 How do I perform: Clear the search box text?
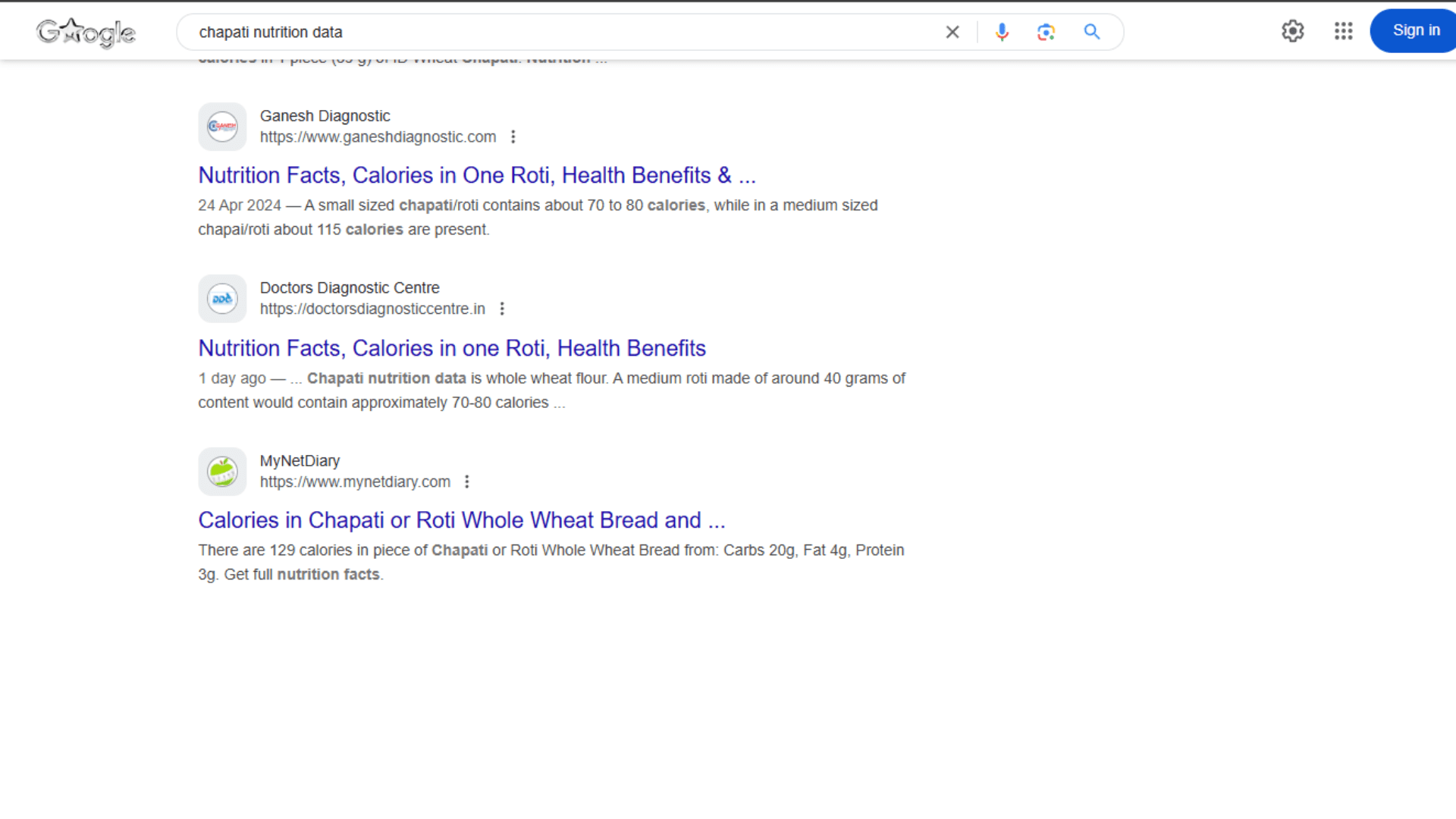[952, 32]
